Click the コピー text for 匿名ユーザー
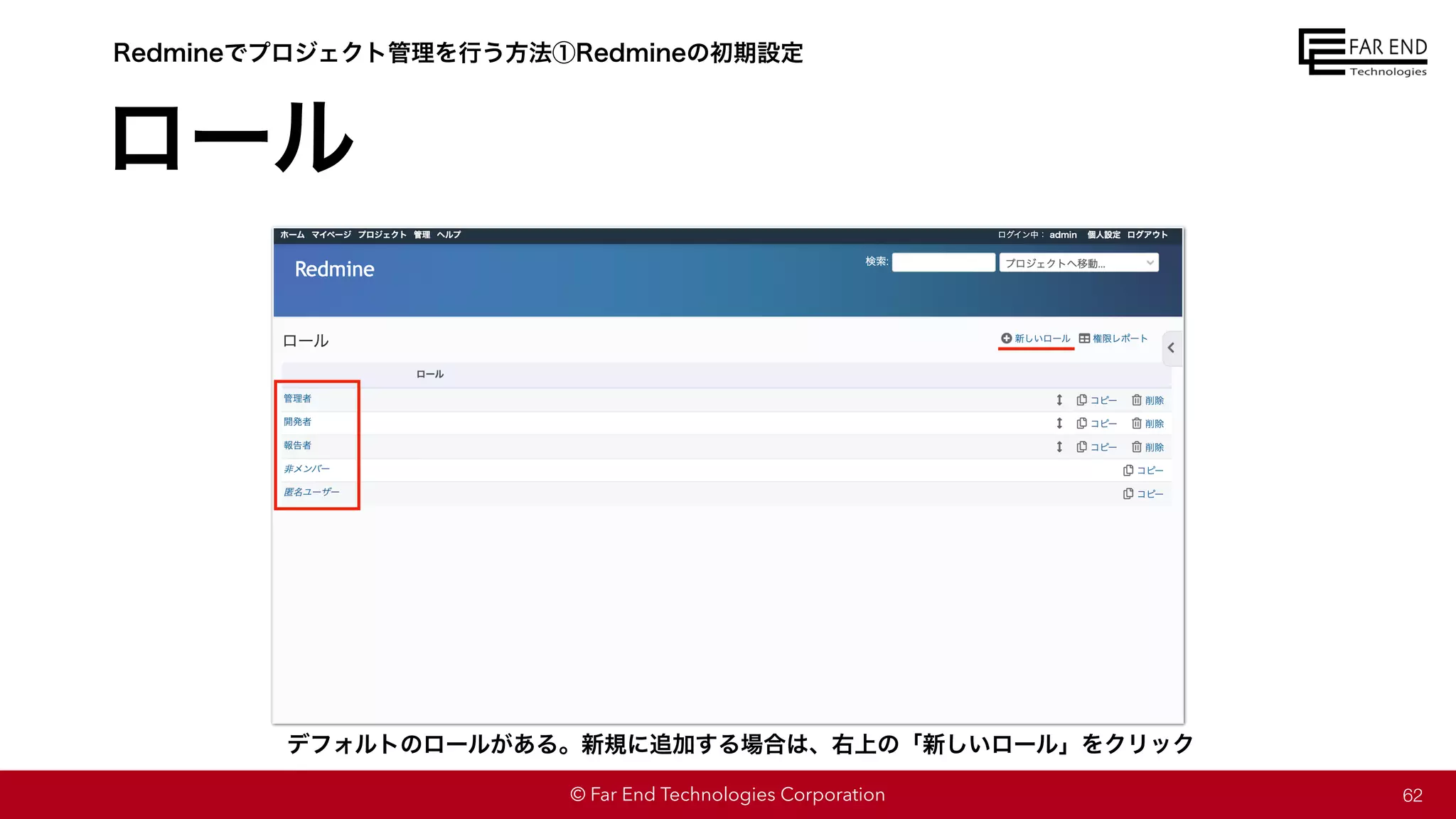This screenshot has height=819, width=1456. (x=1150, y=494)
